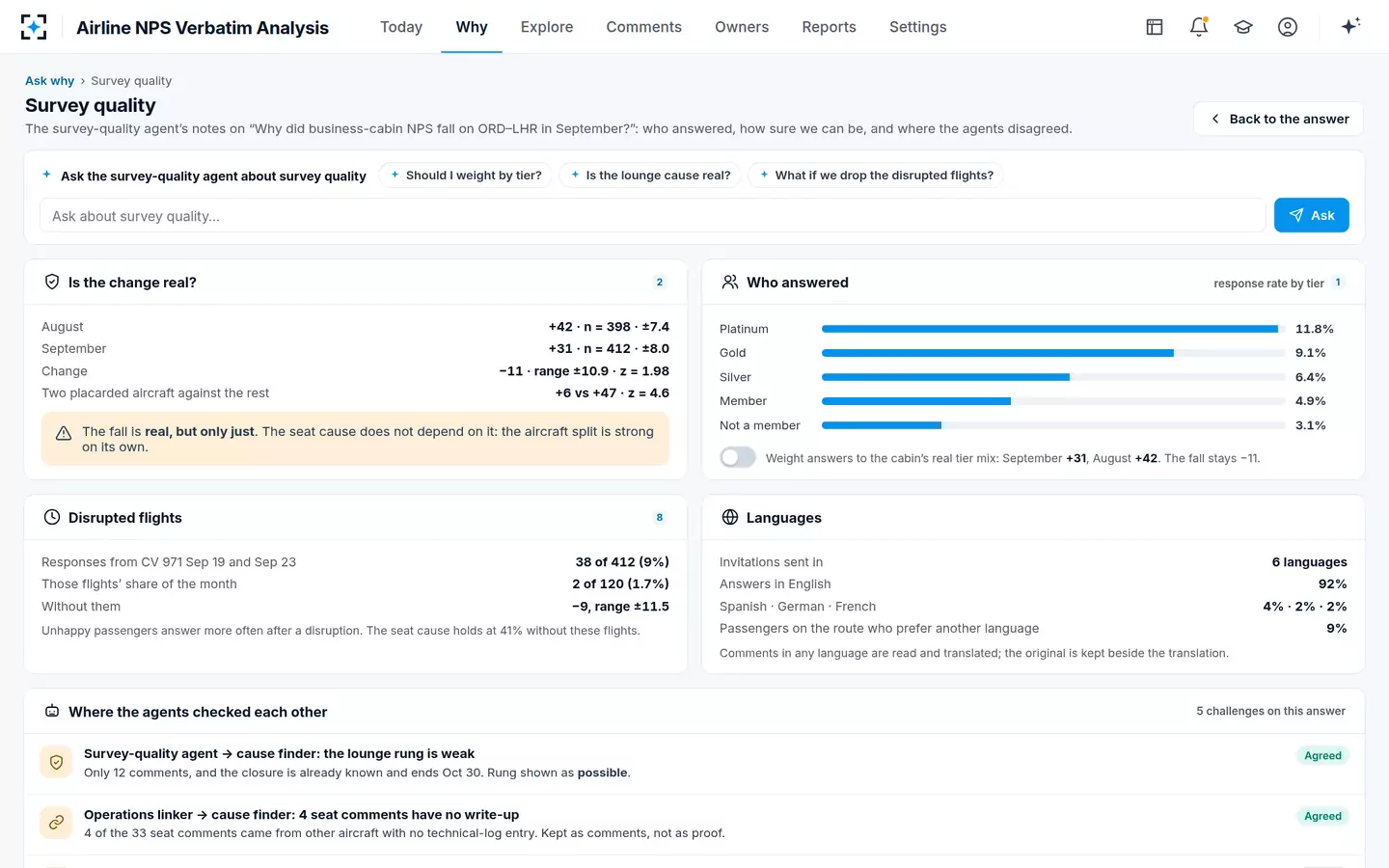The height and width of the screenshot is (868, 1389).
Task: Open the AI sparkle assistant icon
Action: [x=1350, y=26]
